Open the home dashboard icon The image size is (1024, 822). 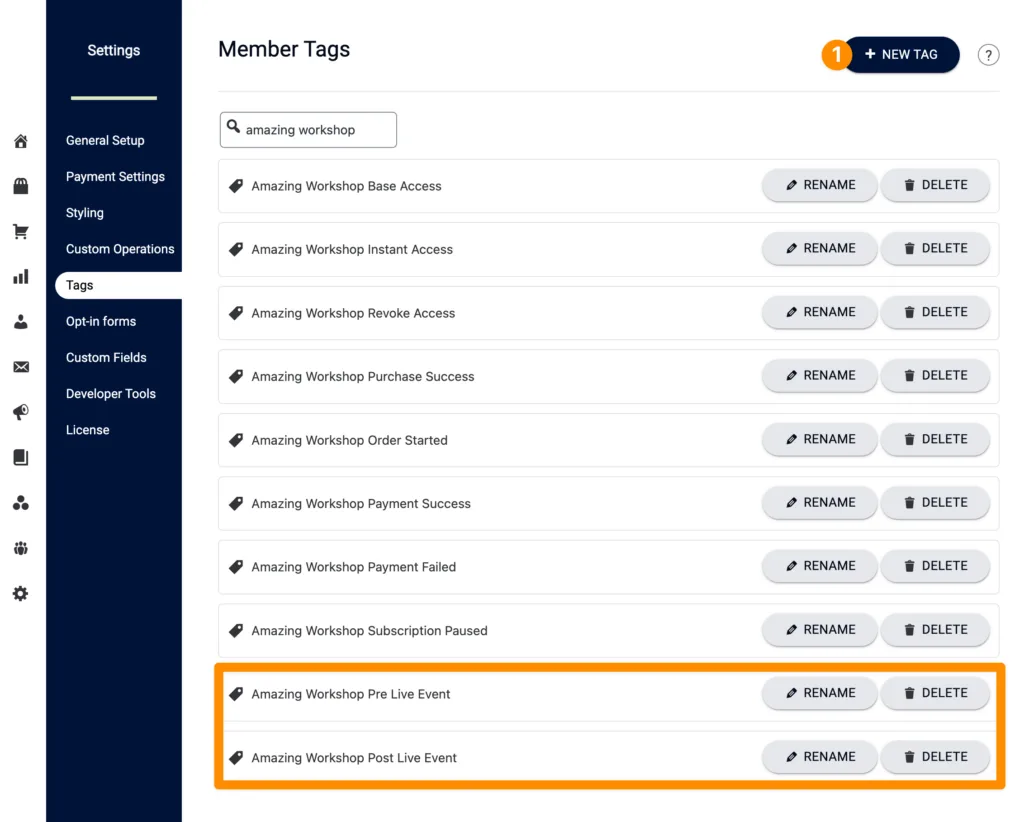[x=20, y=141]
